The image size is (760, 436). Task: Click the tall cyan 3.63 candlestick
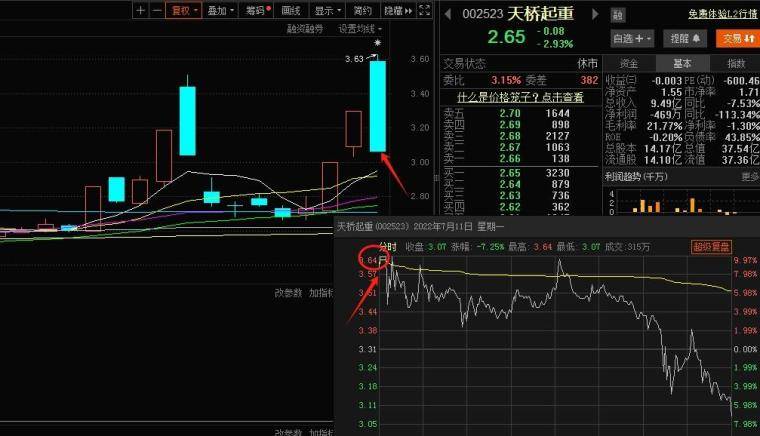pyautogui.click(x=378, y=106)
